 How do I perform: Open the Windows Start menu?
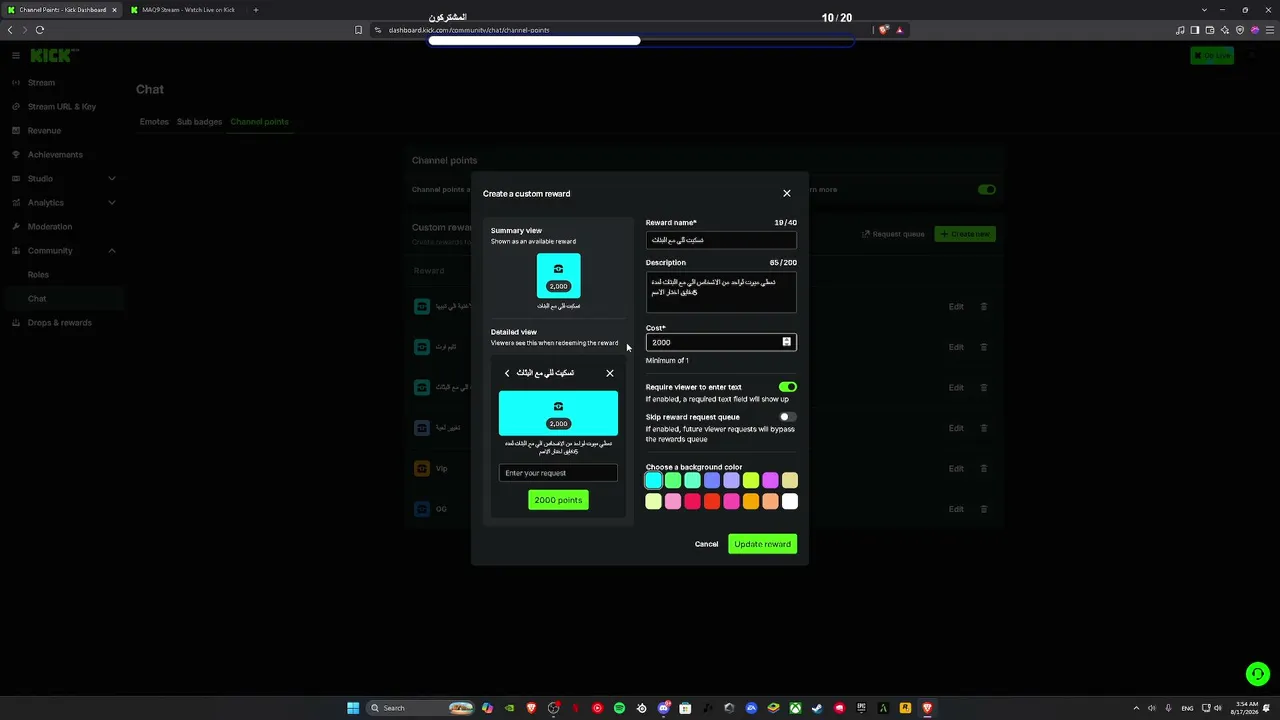tap(353, 708)
